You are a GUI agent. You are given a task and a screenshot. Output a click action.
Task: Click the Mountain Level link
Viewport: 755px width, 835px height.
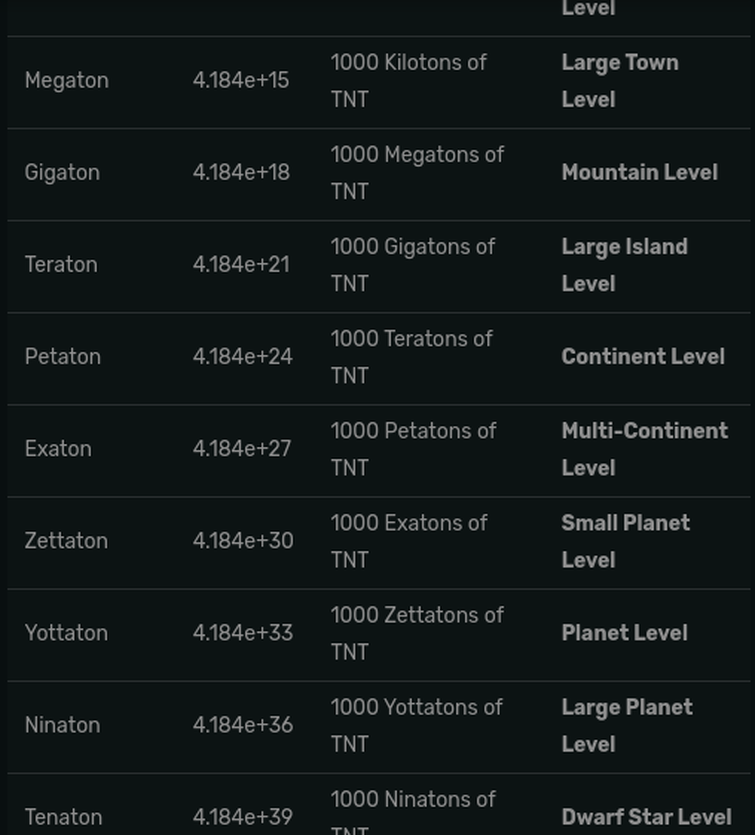point(639,173)
